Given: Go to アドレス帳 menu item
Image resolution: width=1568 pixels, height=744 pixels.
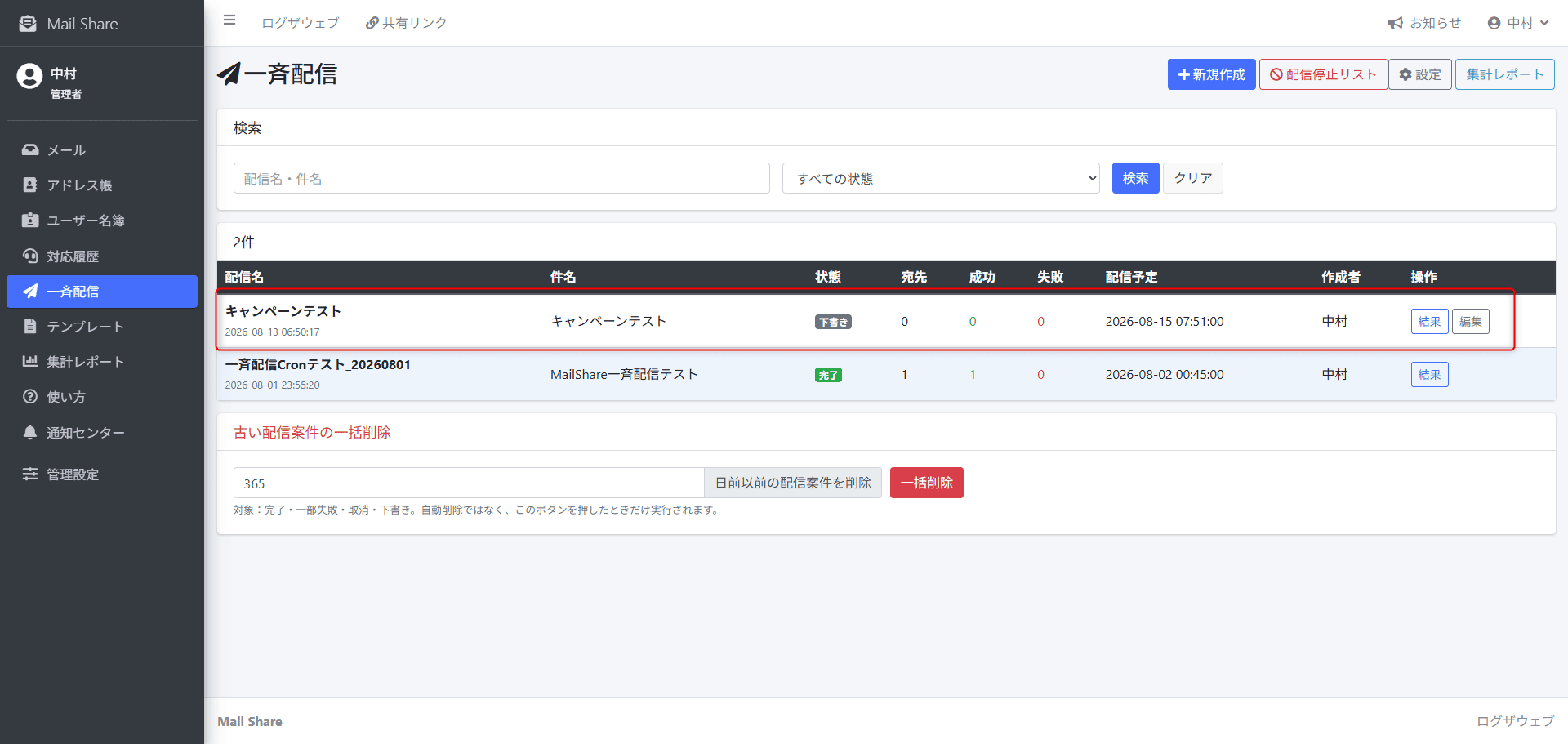Looking at the screenshot, I should click(102, 185).
